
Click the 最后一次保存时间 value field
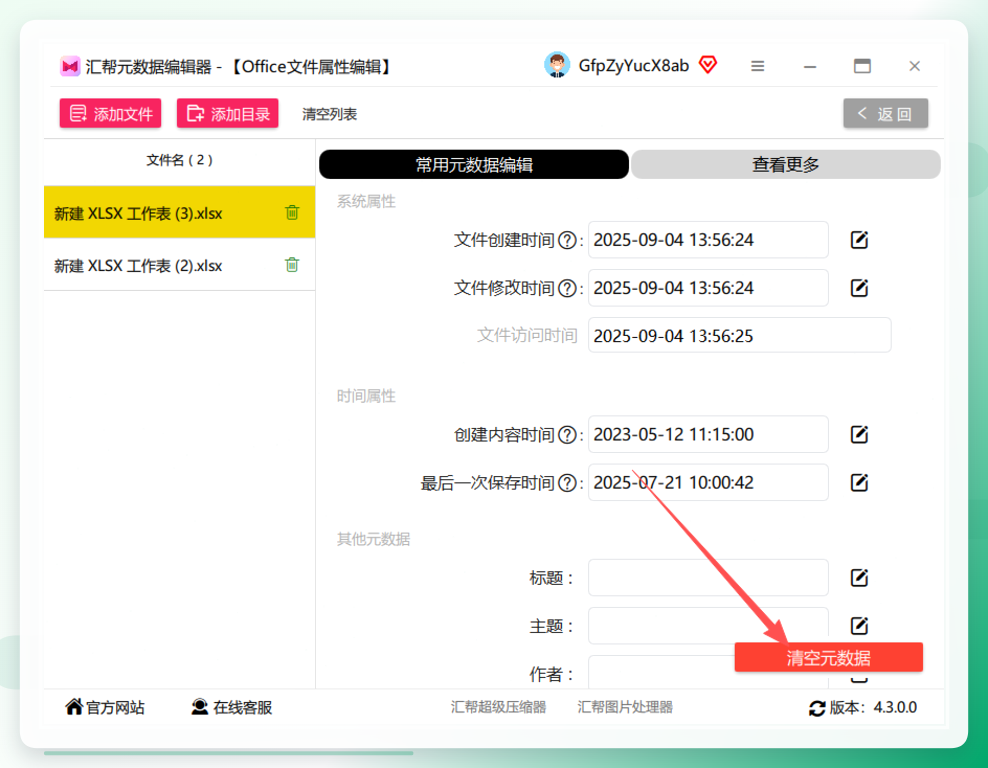708,483
